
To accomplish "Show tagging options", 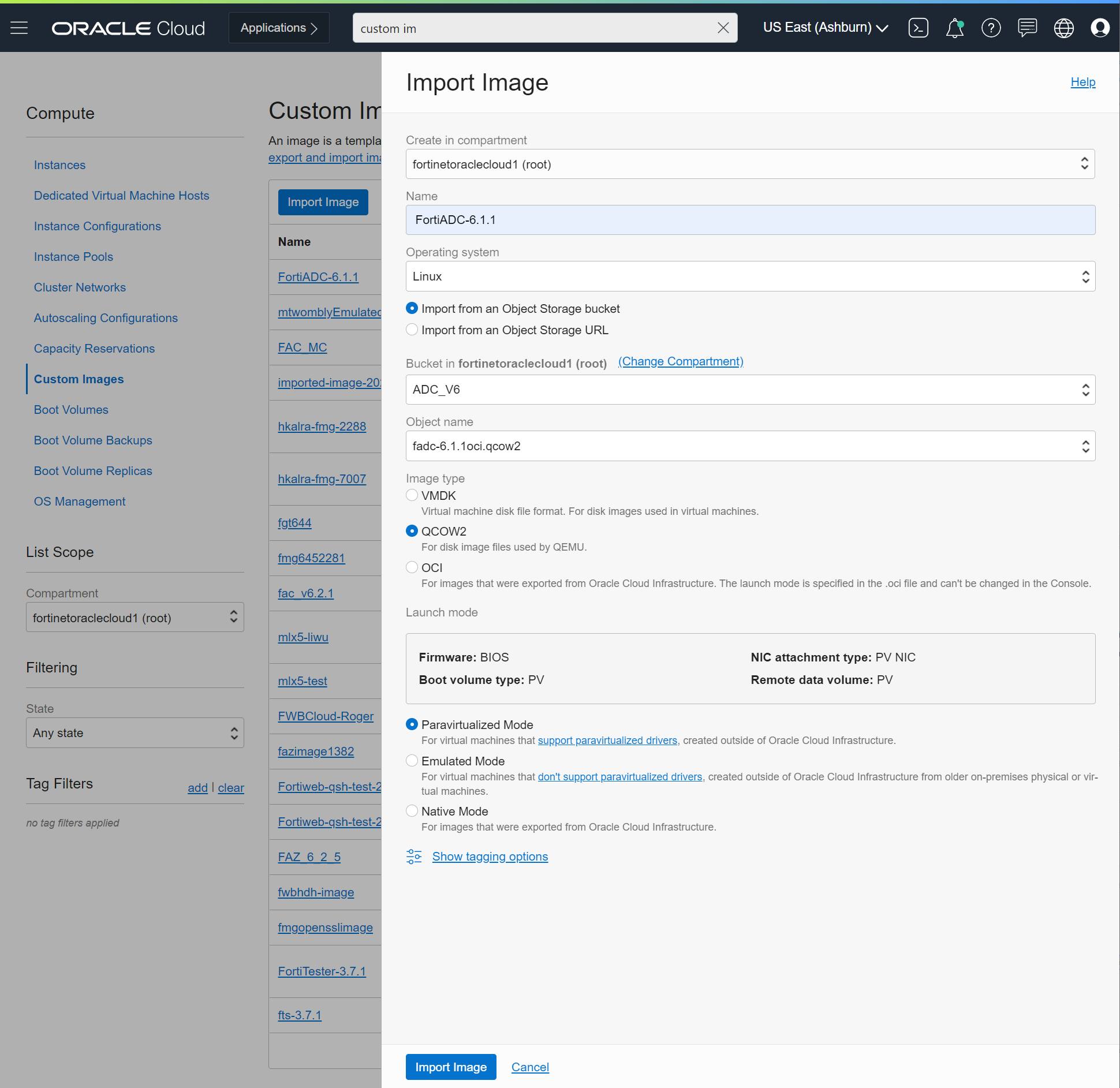I will [x=490, y=856].
